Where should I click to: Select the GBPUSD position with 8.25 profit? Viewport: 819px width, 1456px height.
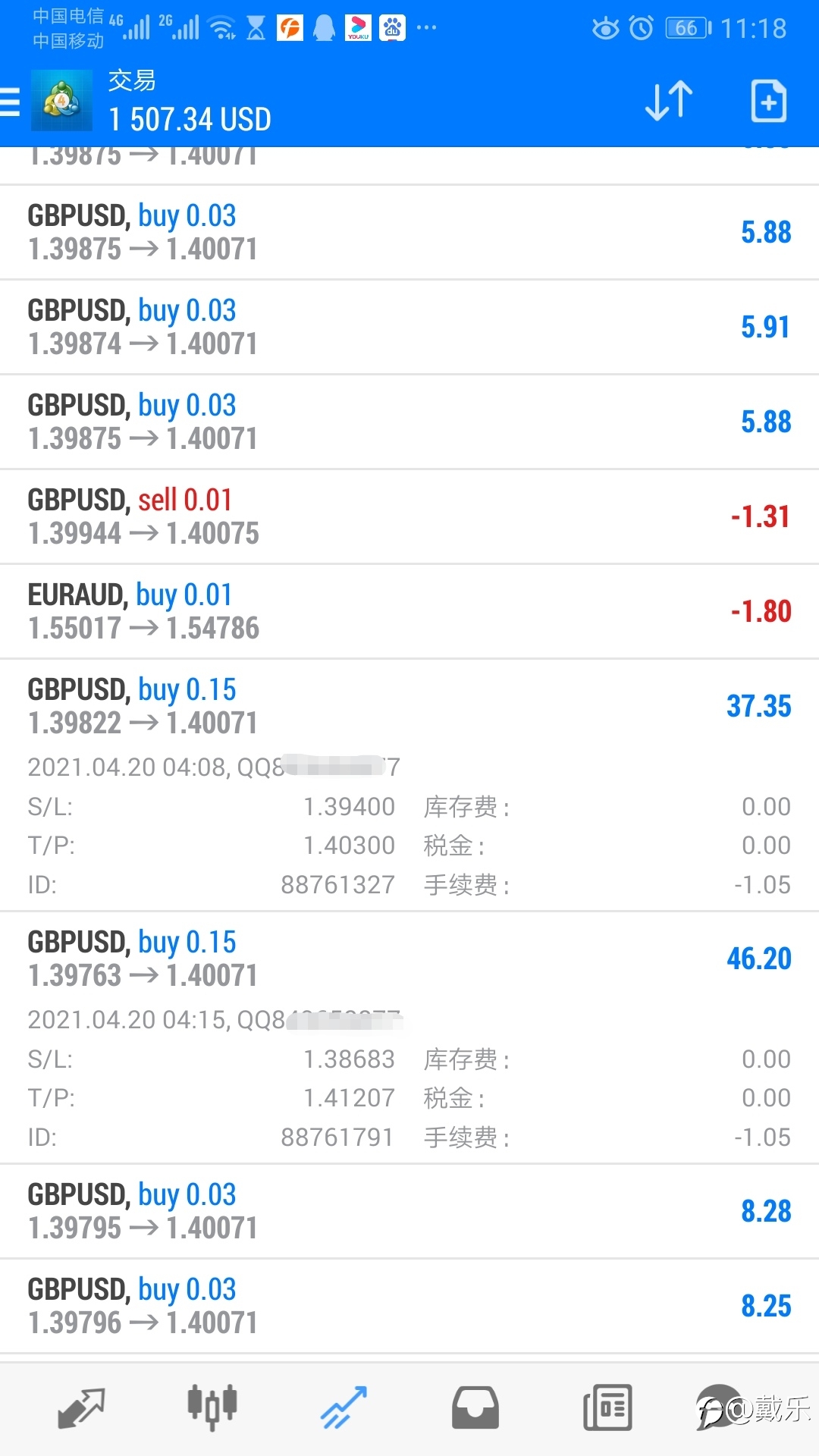pos(409,1306)
